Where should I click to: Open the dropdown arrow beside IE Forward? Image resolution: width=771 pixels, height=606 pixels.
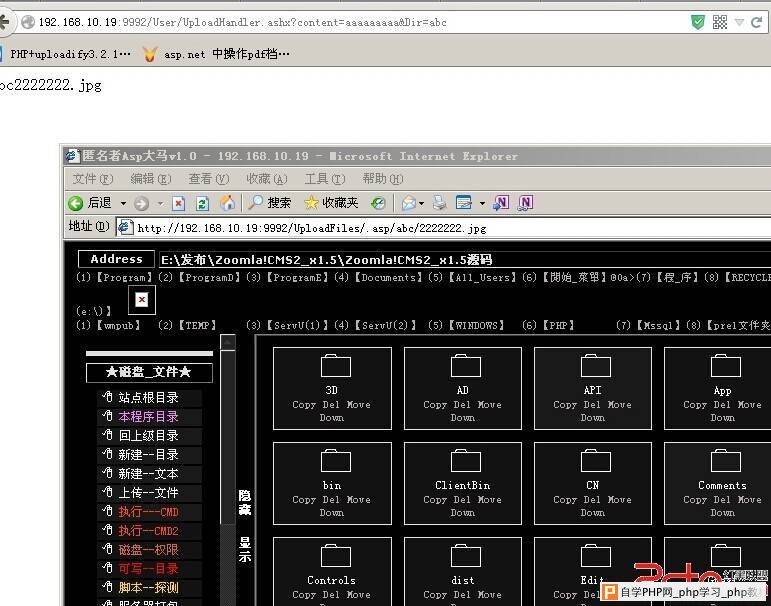pos(160,203)
